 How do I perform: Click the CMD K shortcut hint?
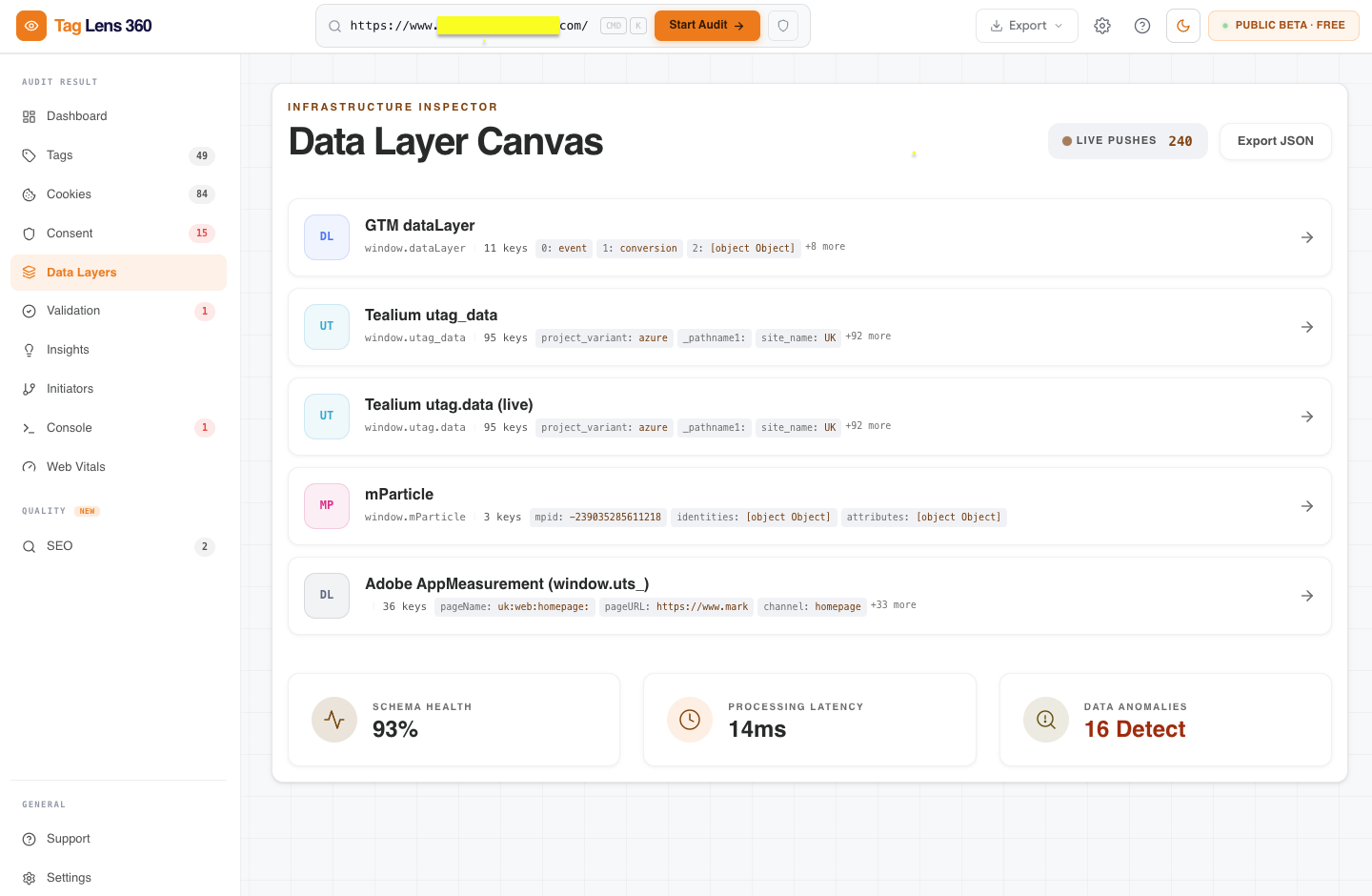pos(624,26)
